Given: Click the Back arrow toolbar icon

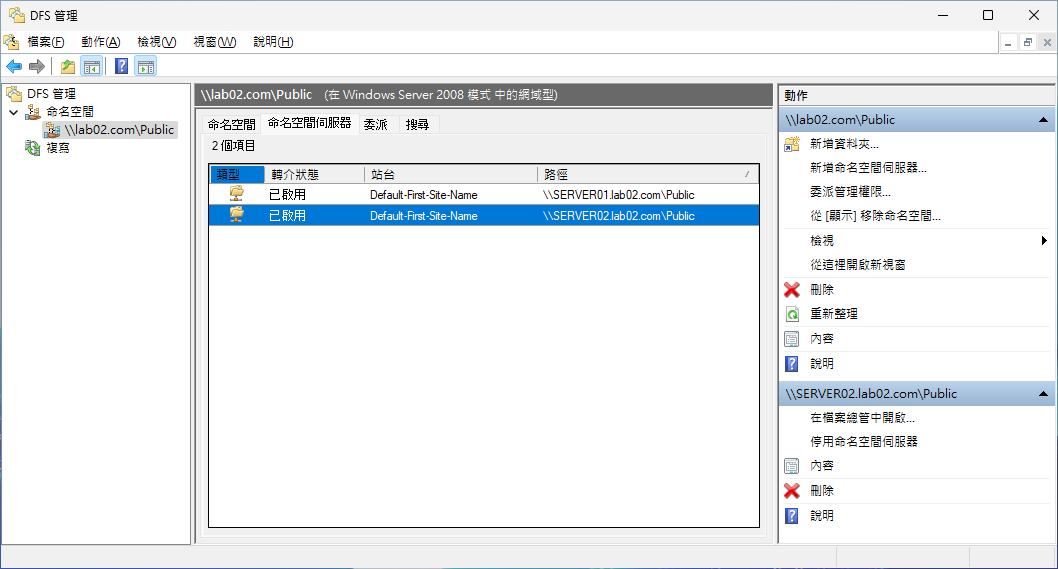Looking at the screenshot, I should 14,66.
